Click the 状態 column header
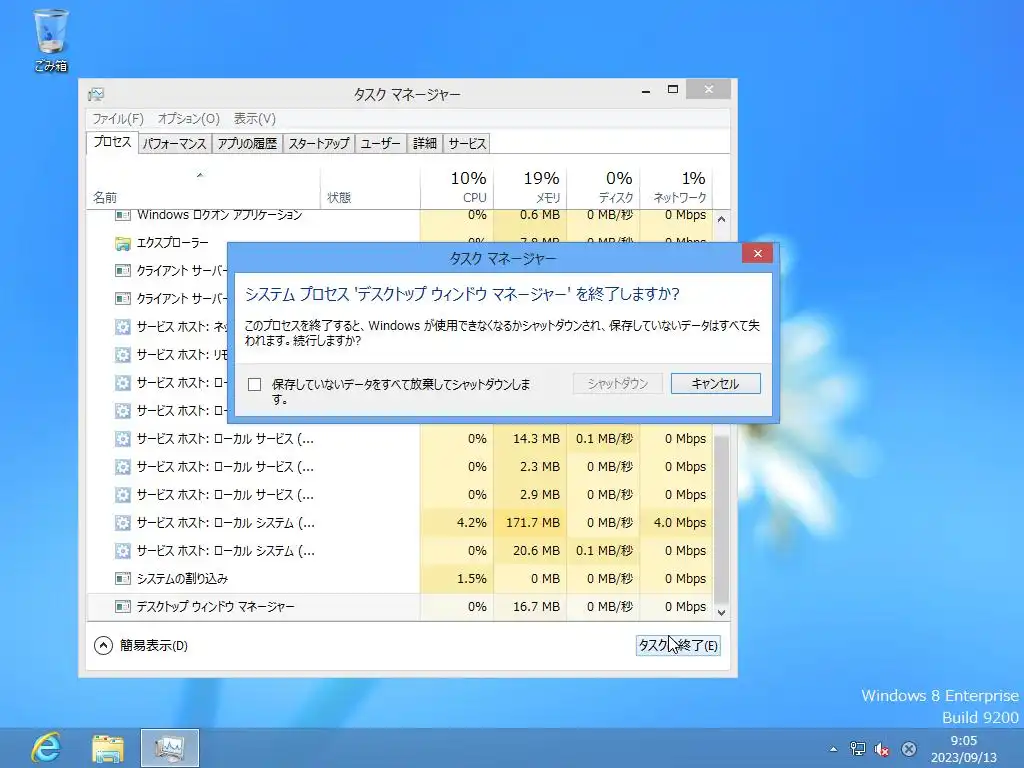Image resolution: width=1024 pixels, height=768 pixels. 370,188
